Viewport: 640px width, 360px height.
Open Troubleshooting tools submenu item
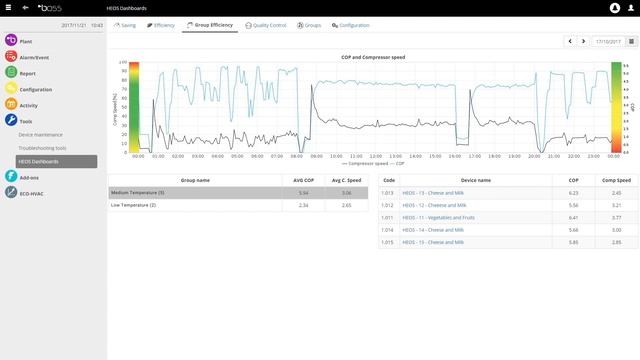point(42,148)
